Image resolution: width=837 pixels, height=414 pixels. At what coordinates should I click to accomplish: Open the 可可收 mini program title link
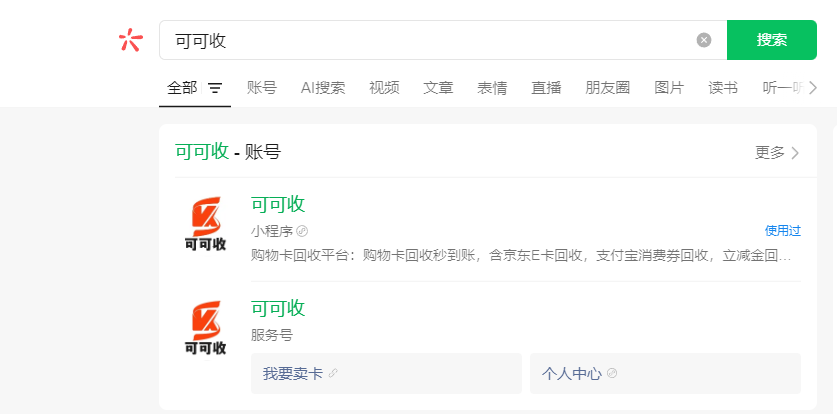coord(278,204)
